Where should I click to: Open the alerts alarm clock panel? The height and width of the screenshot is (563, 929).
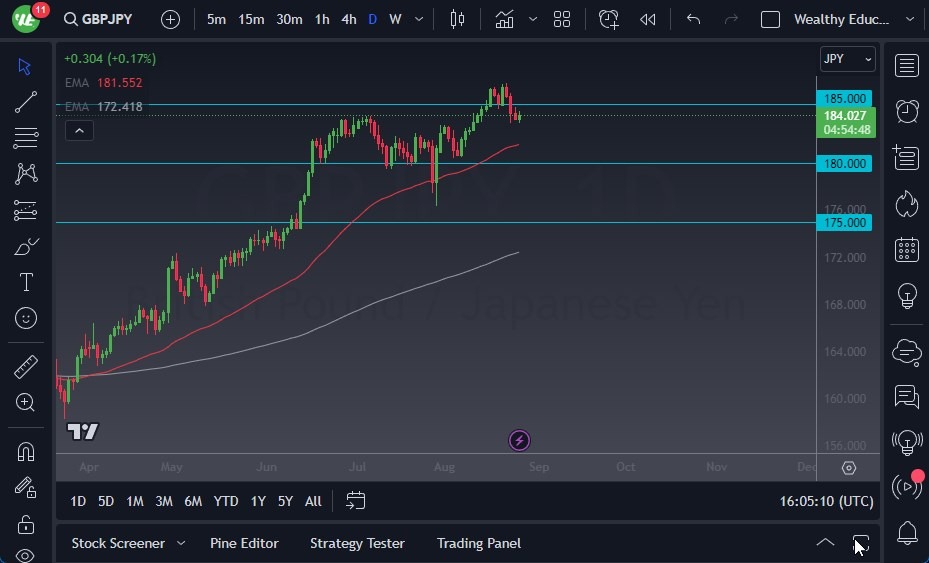tap(907, 111)
